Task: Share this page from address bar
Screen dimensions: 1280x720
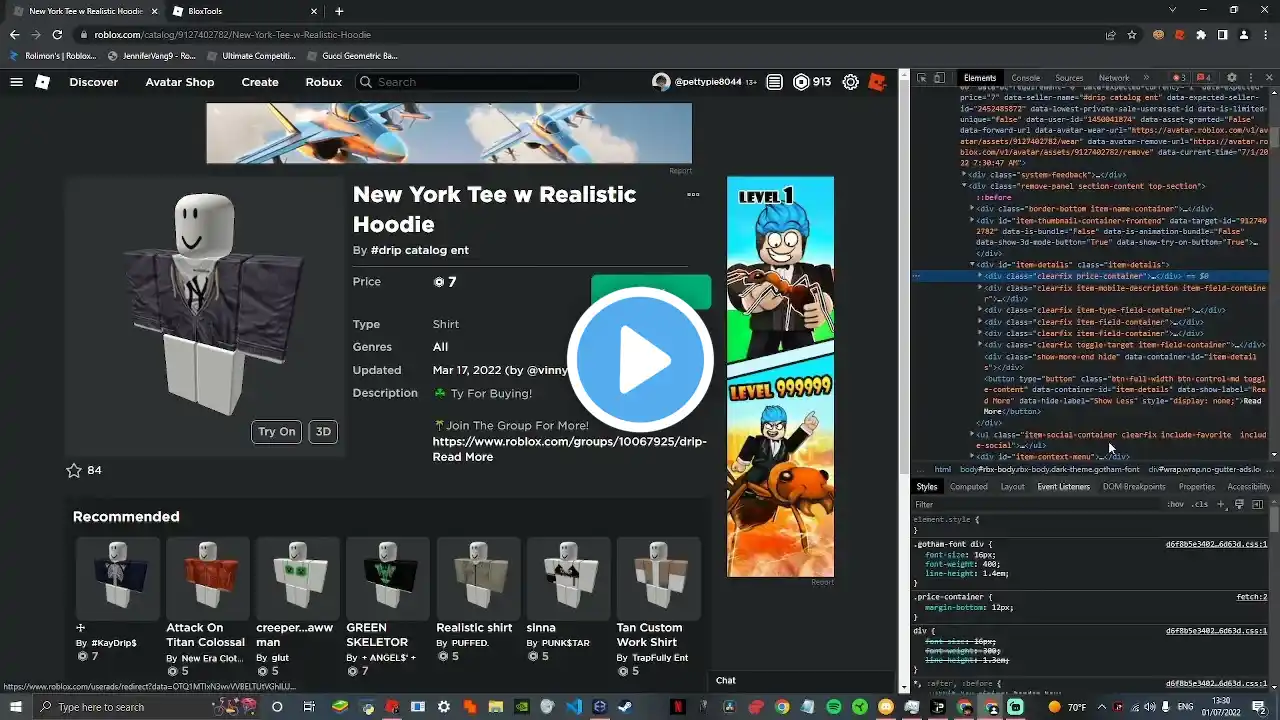Action: point(1111,35)
